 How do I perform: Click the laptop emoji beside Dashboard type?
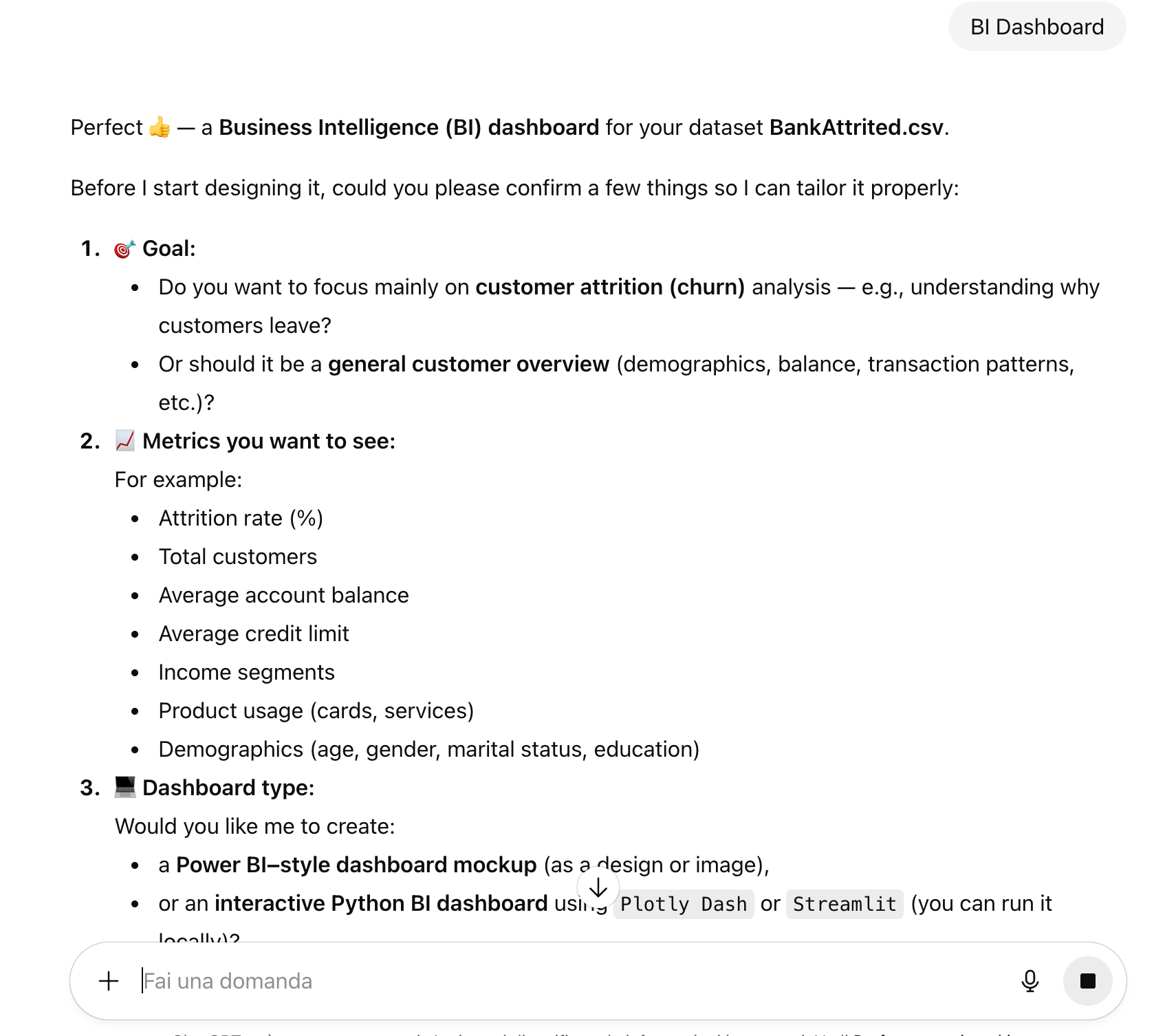point(124,787)
